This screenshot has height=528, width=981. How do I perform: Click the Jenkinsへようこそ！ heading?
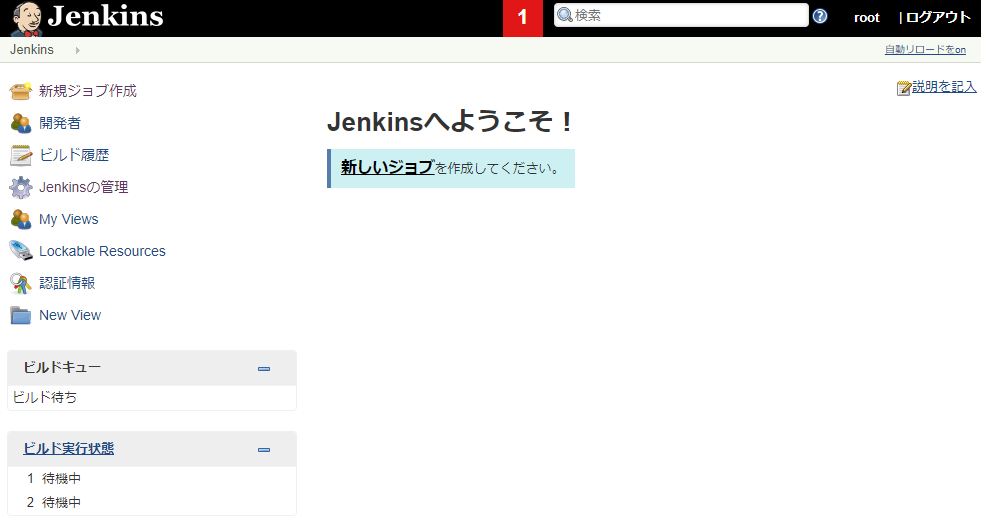[450, 121]
